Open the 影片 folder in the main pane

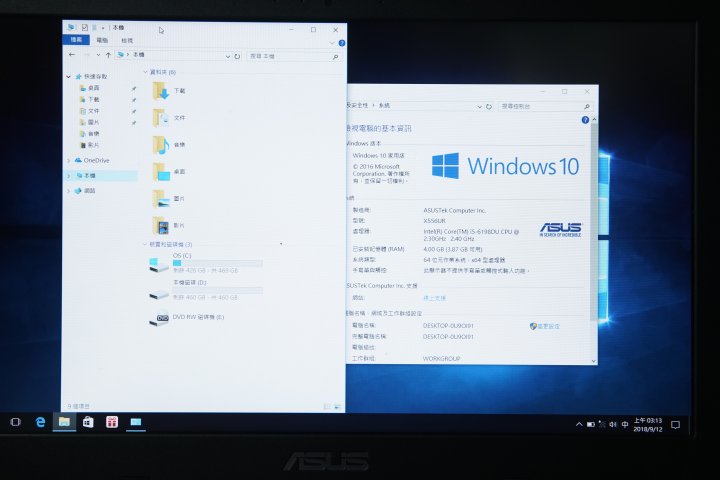pos(169,226)
